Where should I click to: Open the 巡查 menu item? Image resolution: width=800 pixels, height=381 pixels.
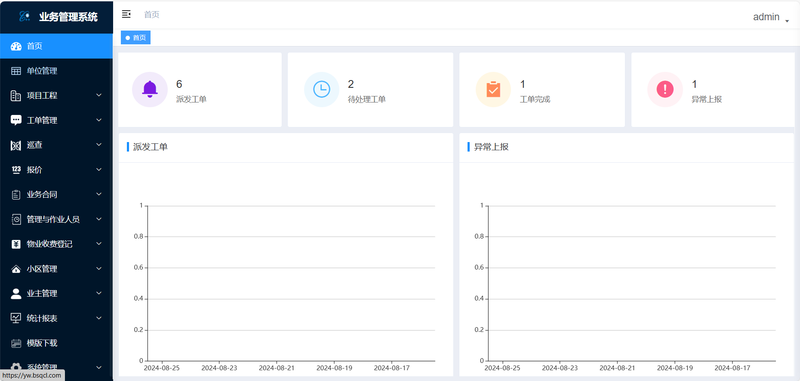(x=56, y=145)
